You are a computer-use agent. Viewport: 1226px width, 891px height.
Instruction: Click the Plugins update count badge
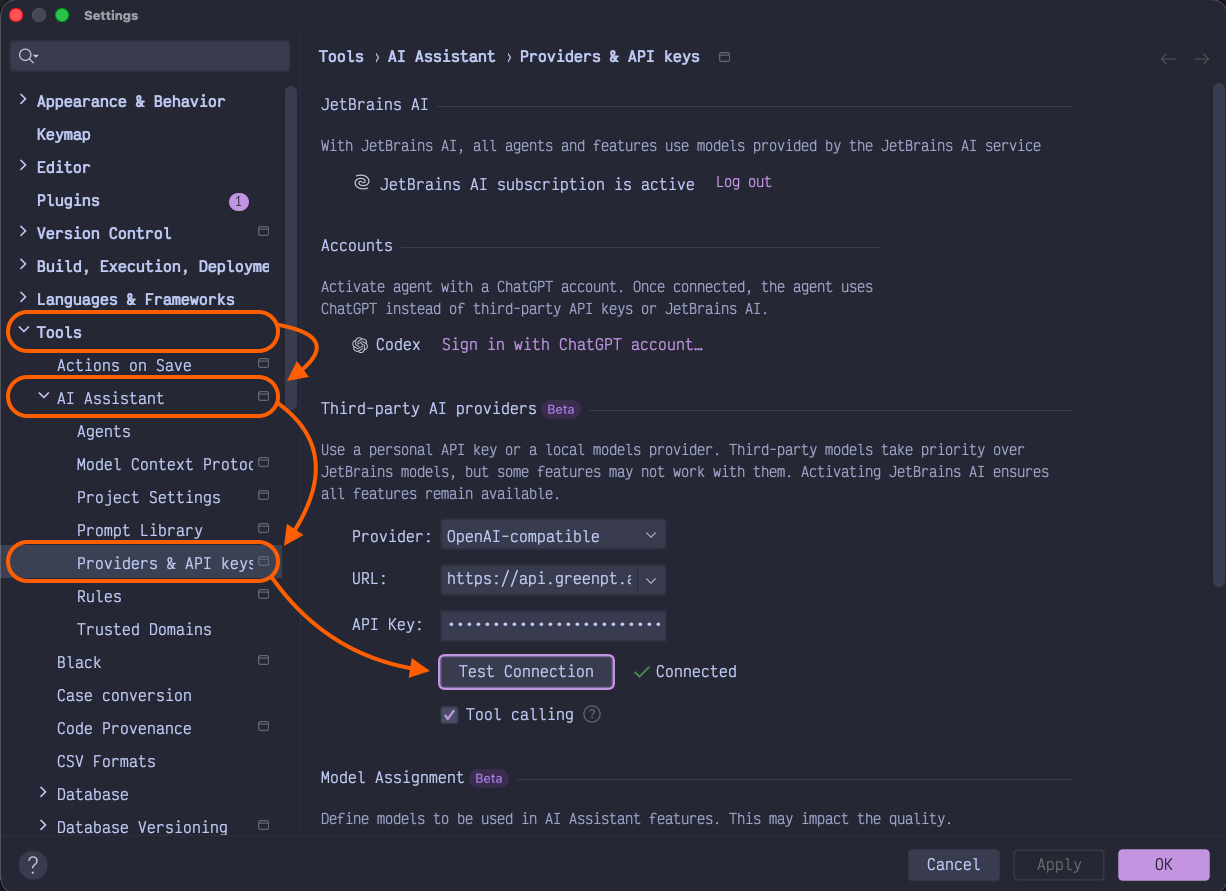pos(238,201)
